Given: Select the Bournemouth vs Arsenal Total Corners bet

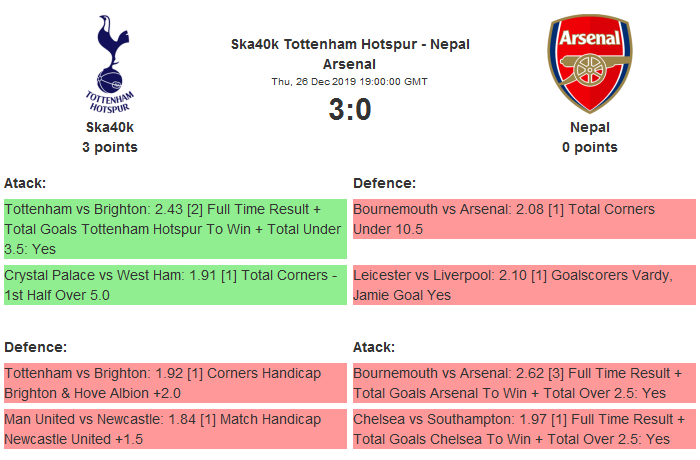Looking at the screenshot, I should (524, 219).
